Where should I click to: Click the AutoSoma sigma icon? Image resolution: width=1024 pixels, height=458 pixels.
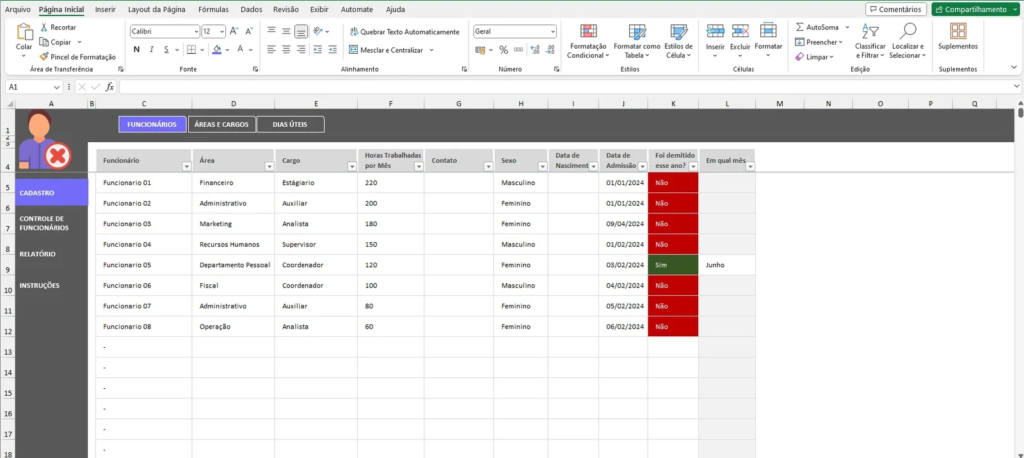click(800, 27)
